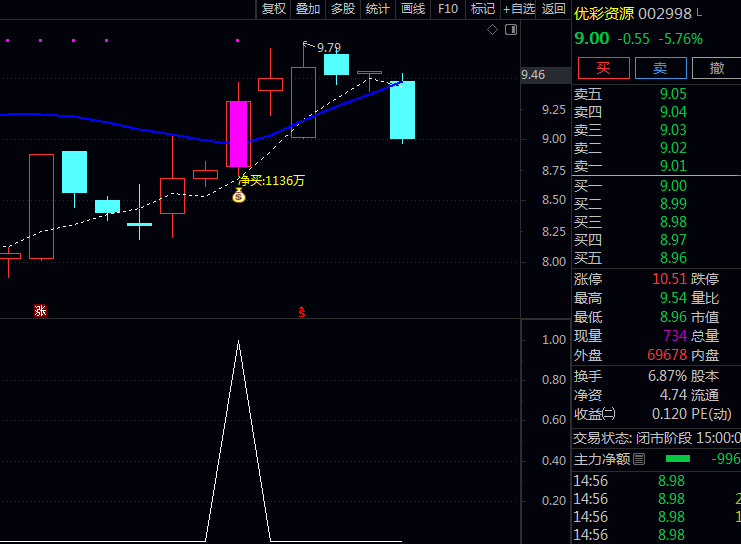Click the 换手 value 6.87%
Screen dimensions: 741x544
pos(667,376)
